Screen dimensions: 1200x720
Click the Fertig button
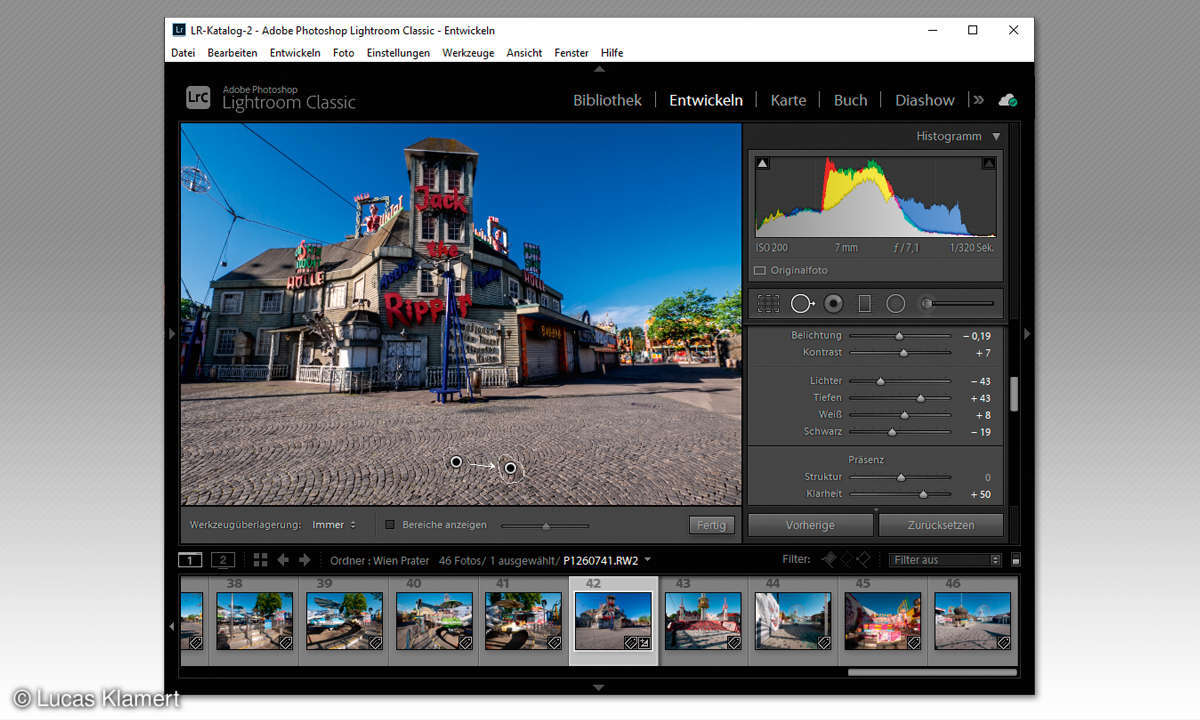click(711, 525)
